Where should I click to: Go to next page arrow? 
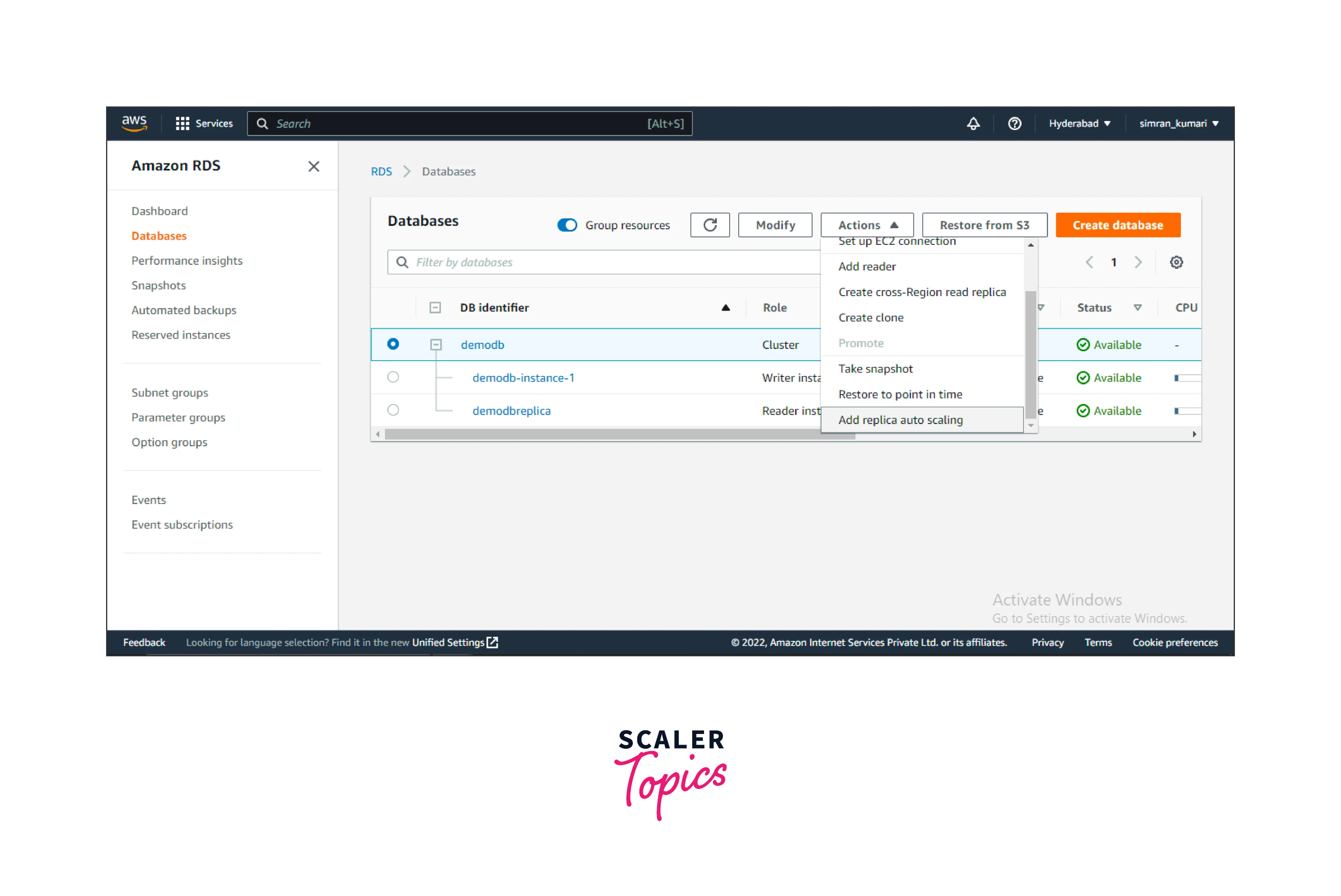(x=1138, y=262)
